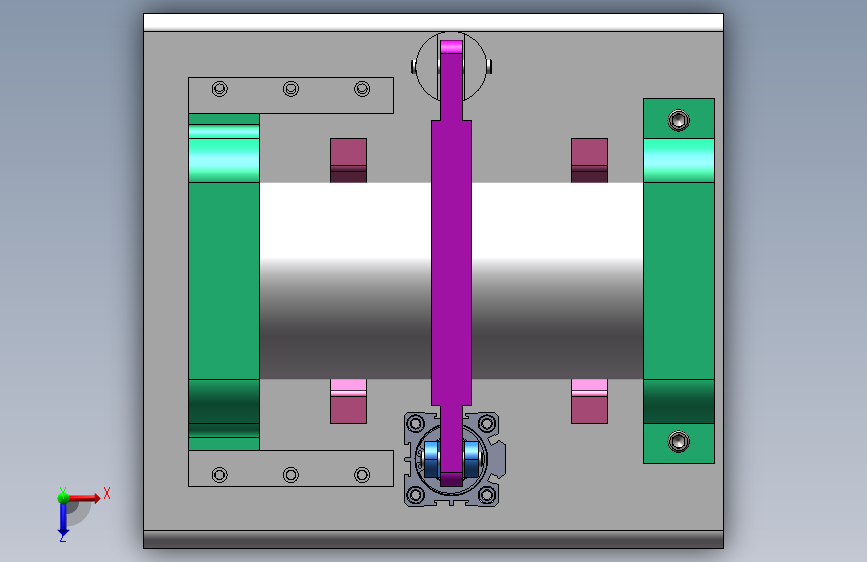Pick the rightmost screw on the upper gray plate
Image resolution: width=867 pixels, height=562 pixels.
[x=362, y=89]
